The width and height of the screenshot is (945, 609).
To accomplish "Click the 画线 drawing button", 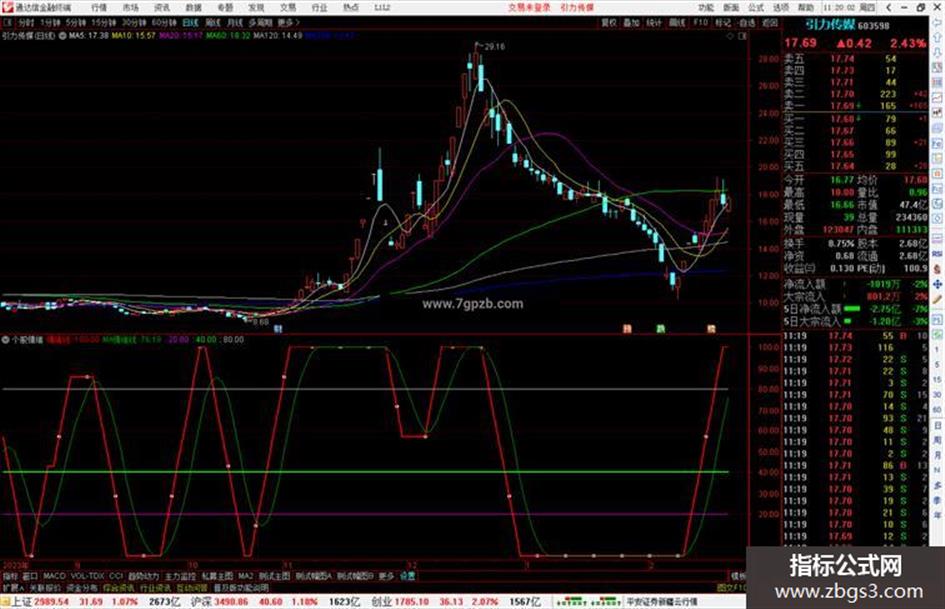I will pos(677,22).
